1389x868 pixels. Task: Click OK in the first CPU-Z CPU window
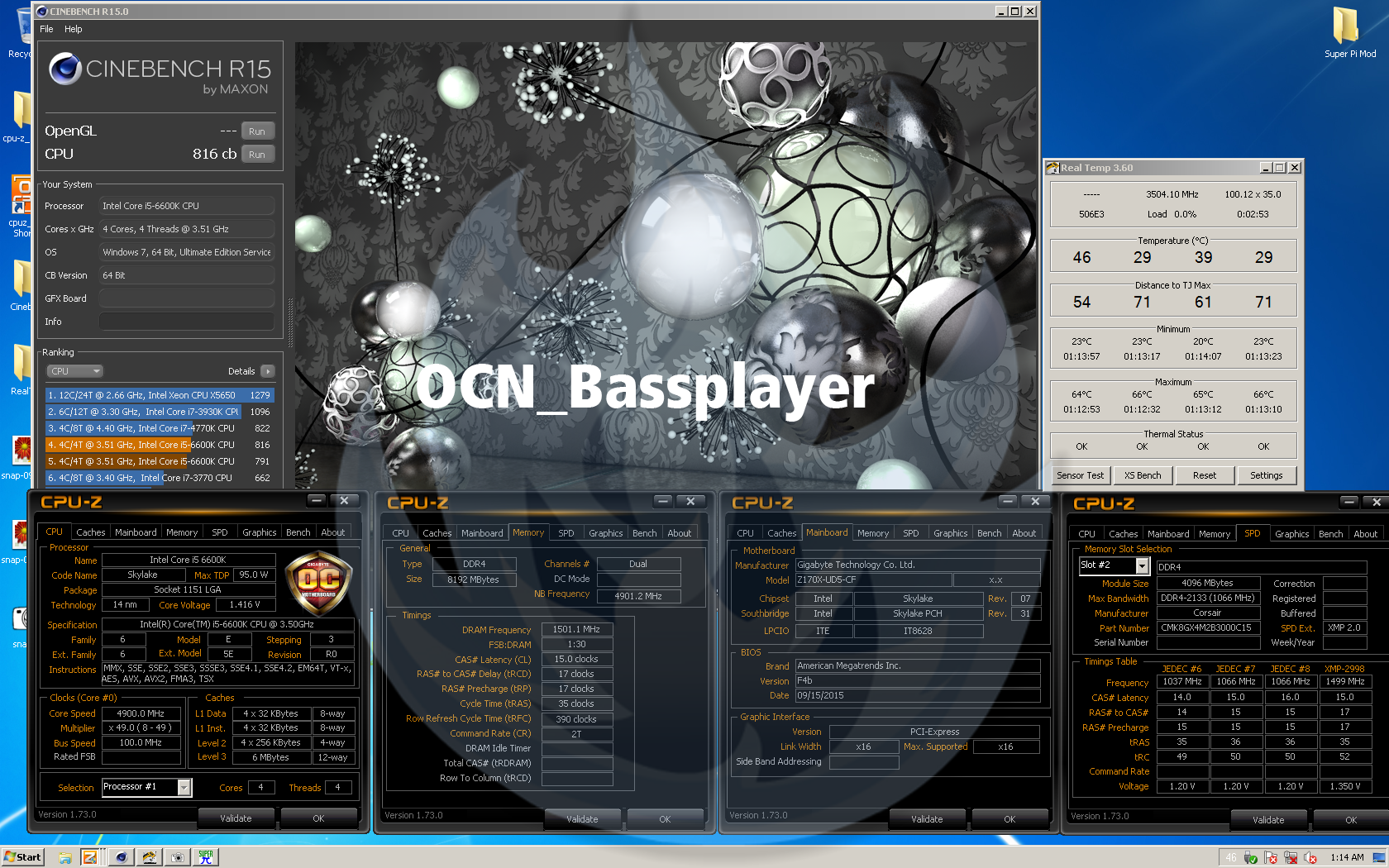tap(318, 818)
